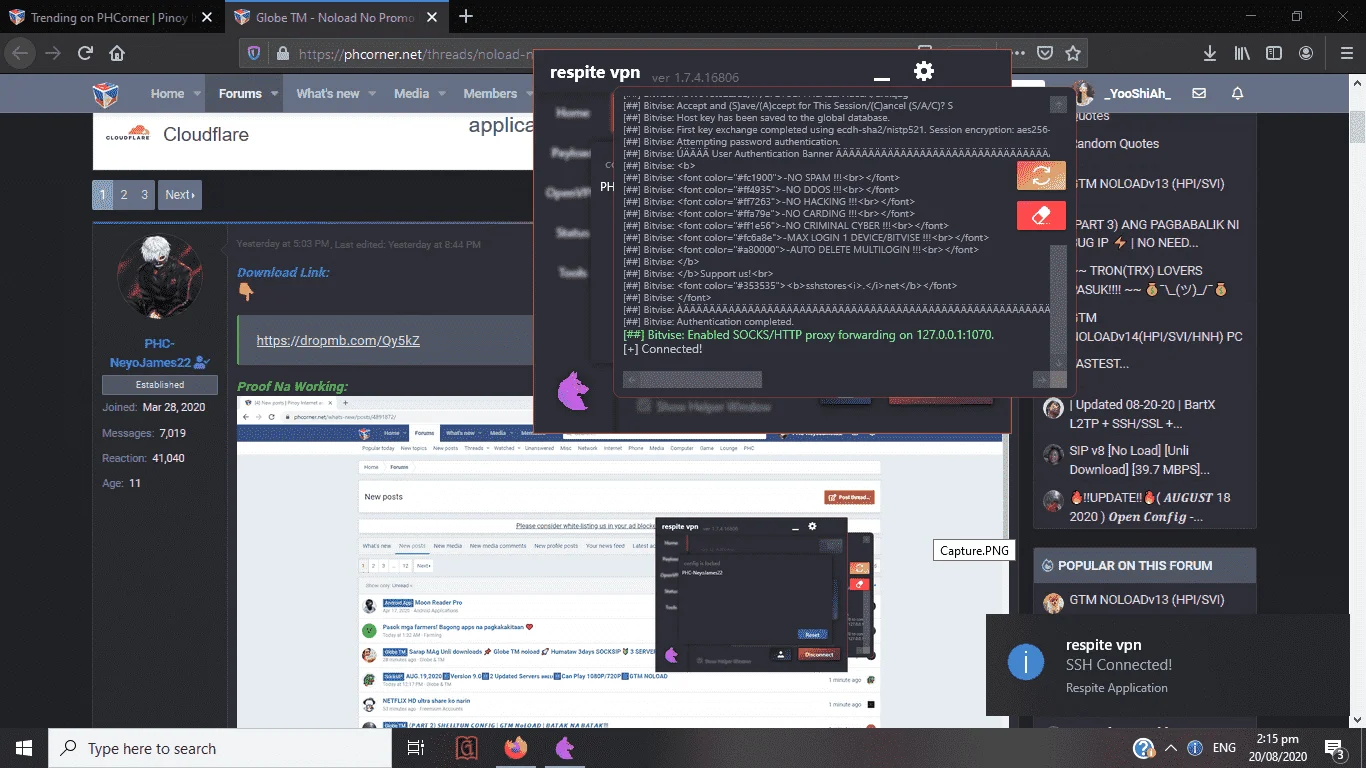1366x768 pixels.
Task: Clear the log with the red eraser button
Action: pos(1041,216)
